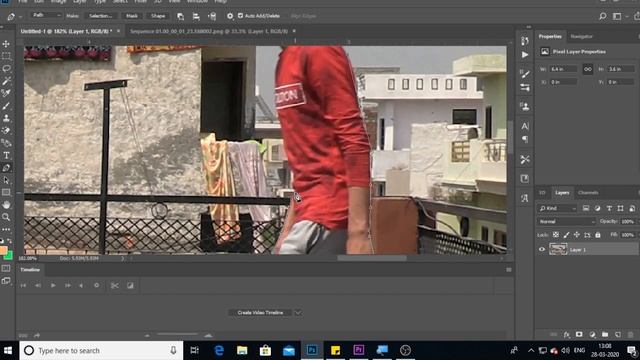Toggle pixel layer filter icon

point(586,208)
